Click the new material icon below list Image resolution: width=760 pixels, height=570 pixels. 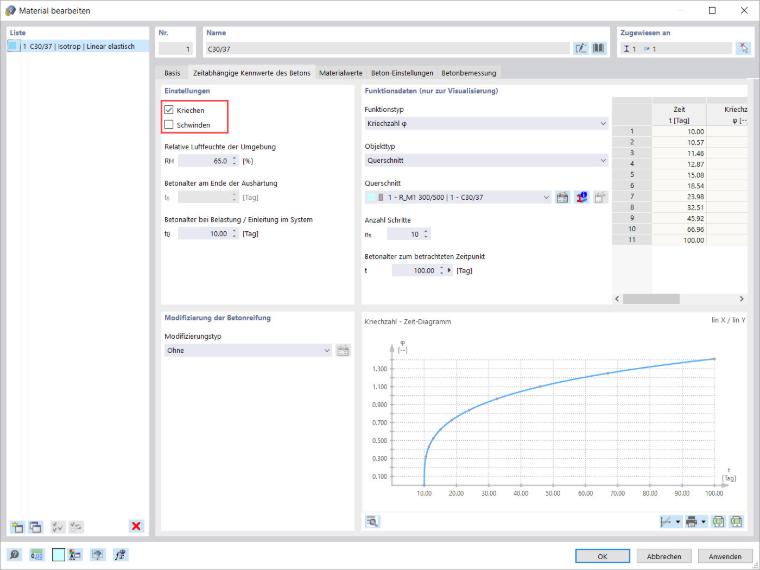(x=17, y=527)
